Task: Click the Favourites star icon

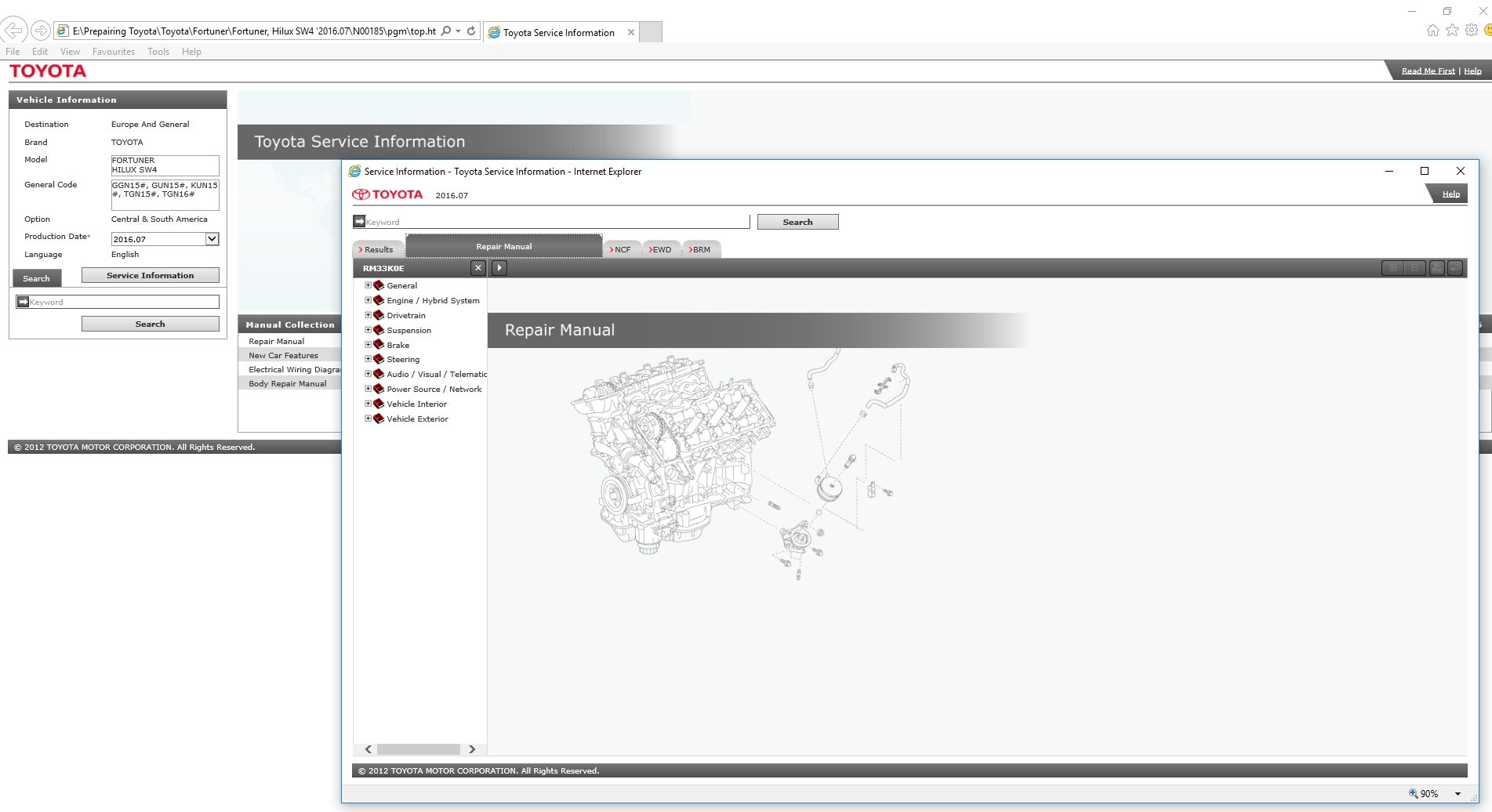Action: tap(1452, 31)
